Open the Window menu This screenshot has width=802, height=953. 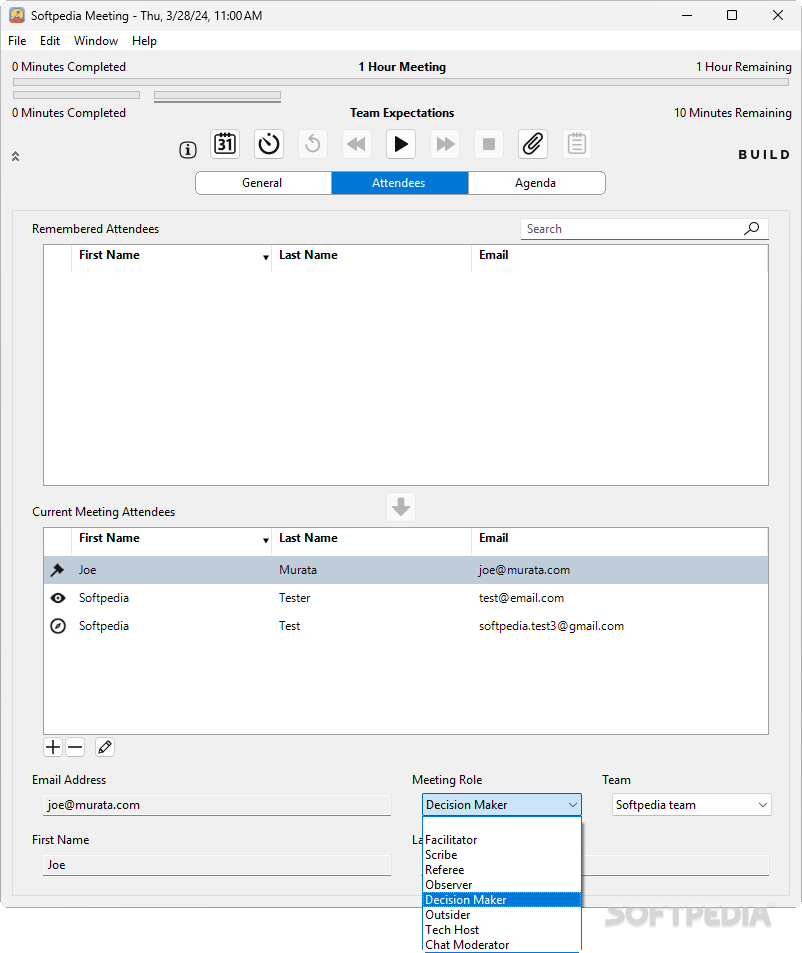point(96,41)
